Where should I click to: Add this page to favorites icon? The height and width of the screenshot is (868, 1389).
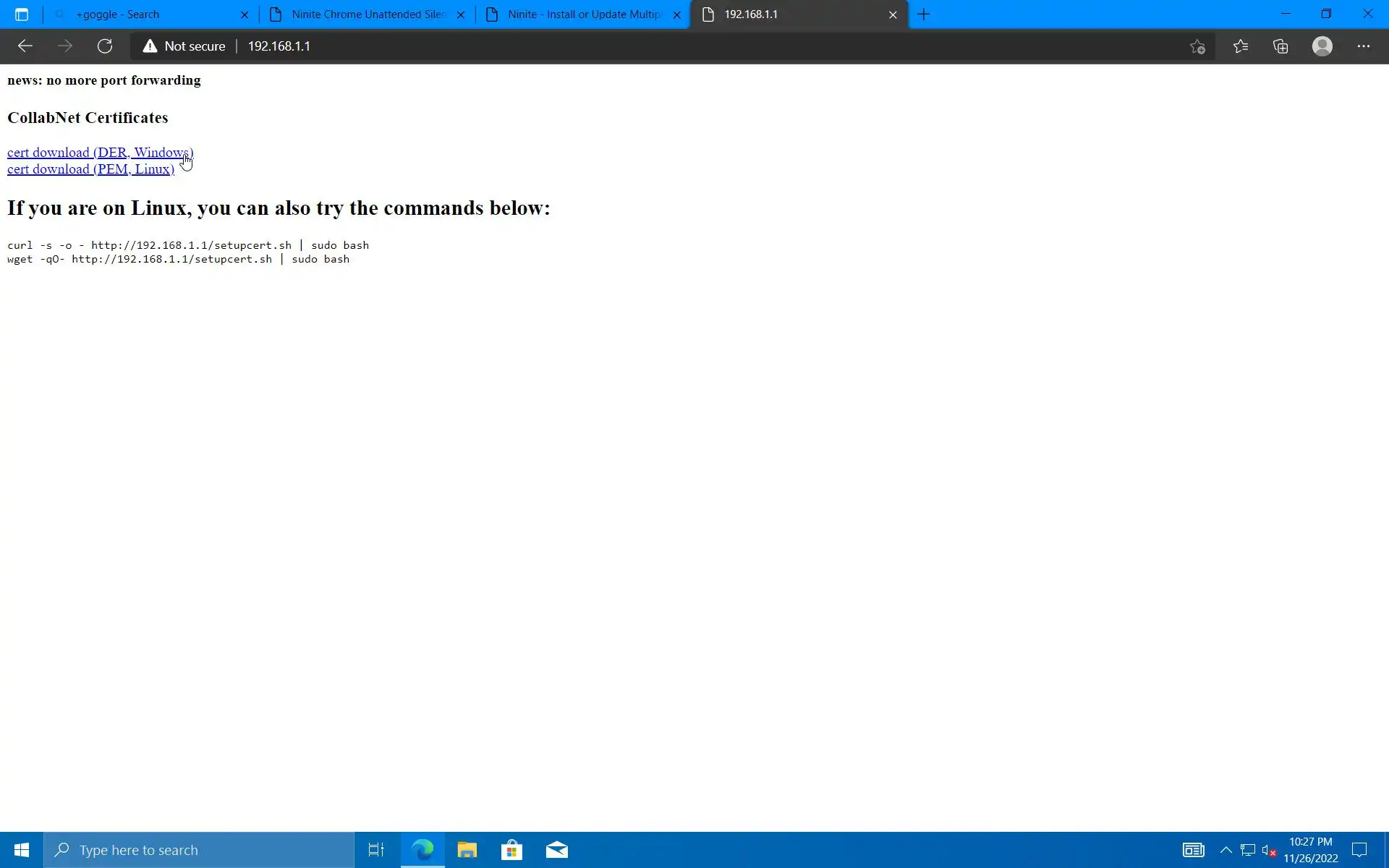pos(1197,46)
